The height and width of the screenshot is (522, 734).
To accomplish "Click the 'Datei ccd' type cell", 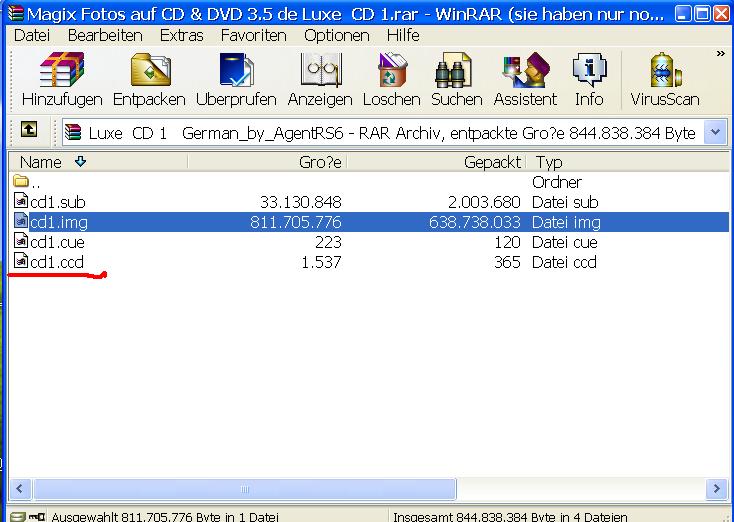I will click(564, 262).
